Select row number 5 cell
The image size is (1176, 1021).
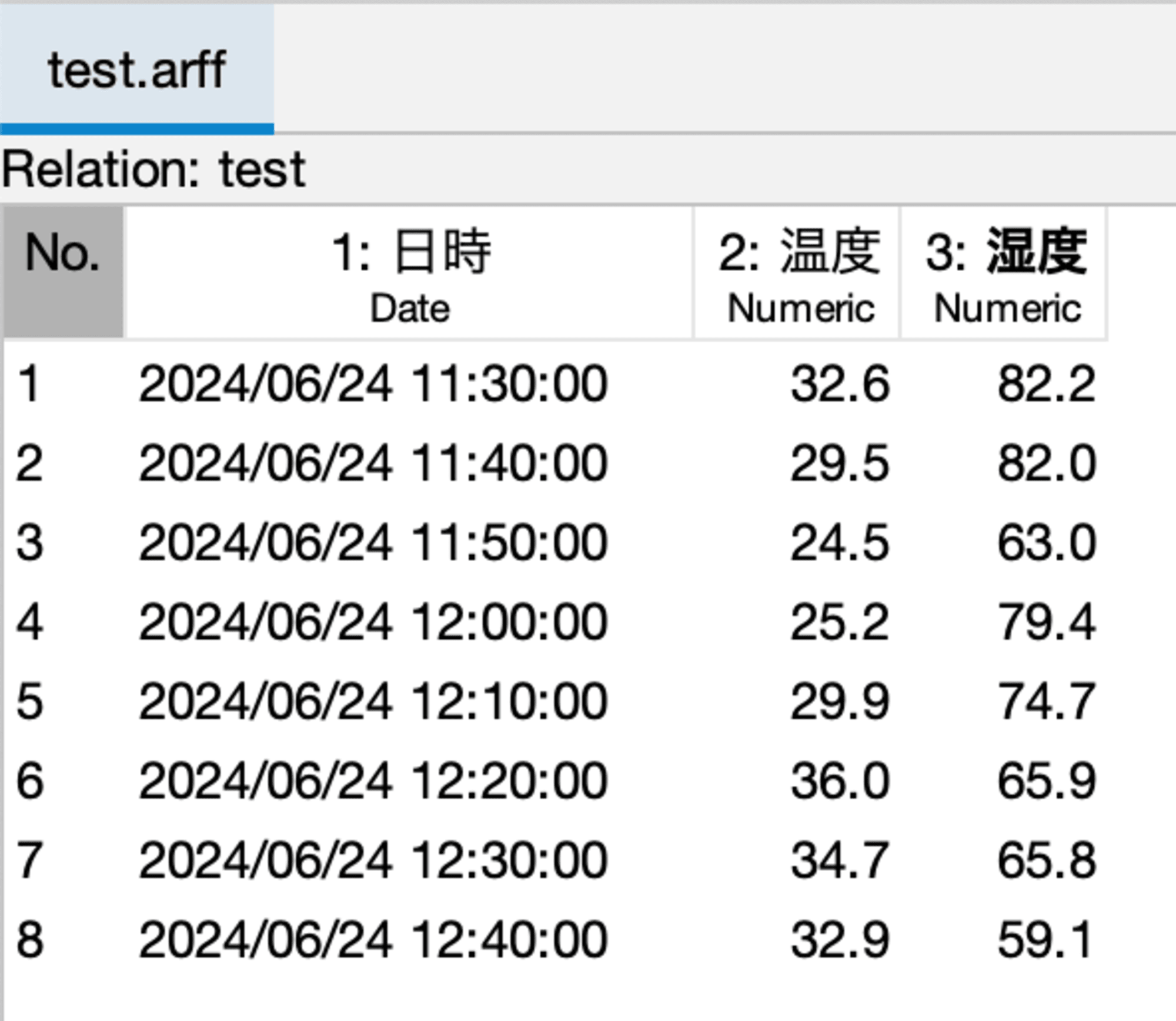pos(65,701)
